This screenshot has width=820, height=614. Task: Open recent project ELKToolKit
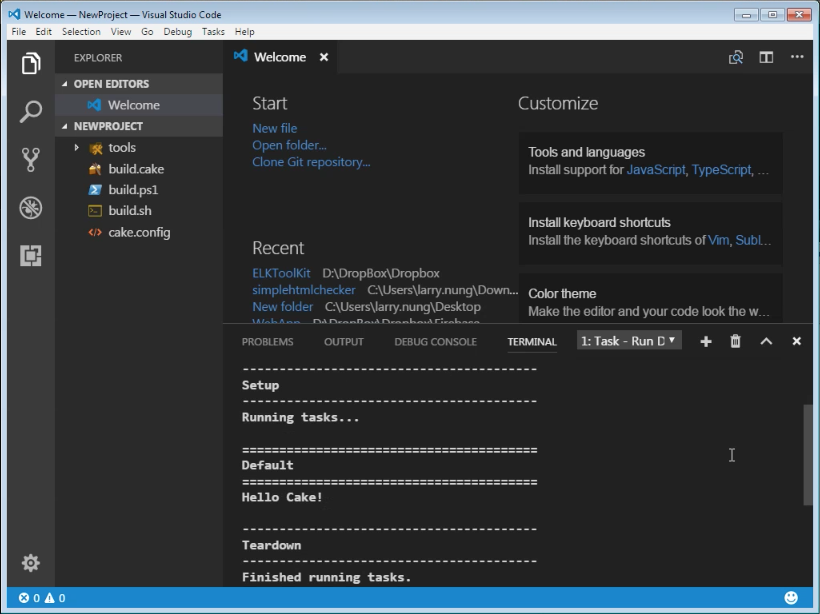coord(281,273)
